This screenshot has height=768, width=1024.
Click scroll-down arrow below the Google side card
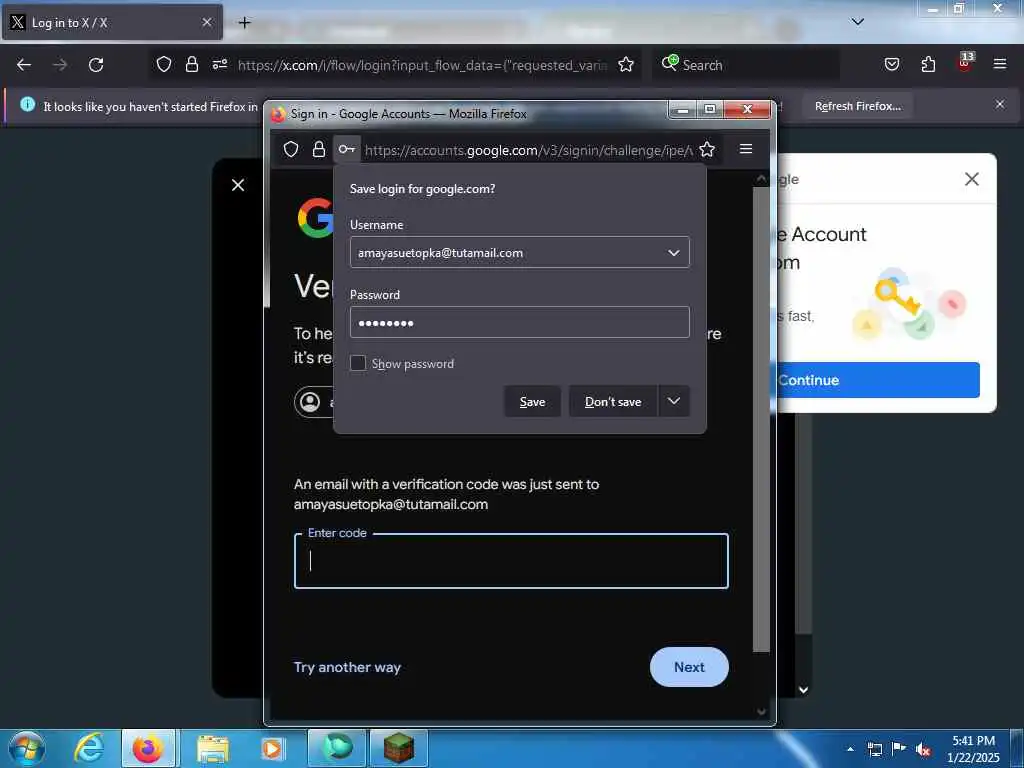point(803,690)
